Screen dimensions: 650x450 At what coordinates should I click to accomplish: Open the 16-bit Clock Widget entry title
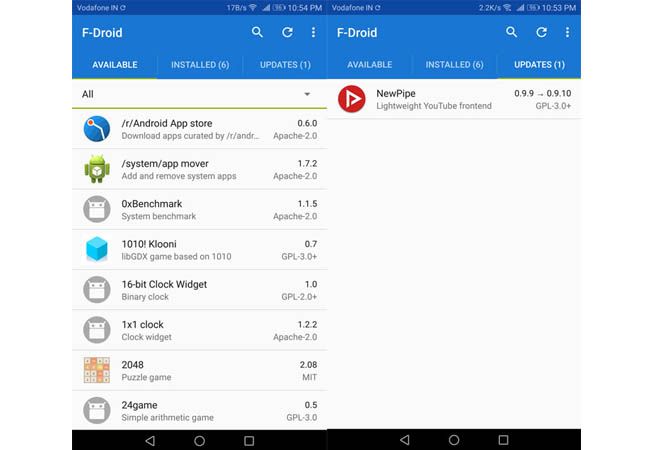tap(164, 284)
